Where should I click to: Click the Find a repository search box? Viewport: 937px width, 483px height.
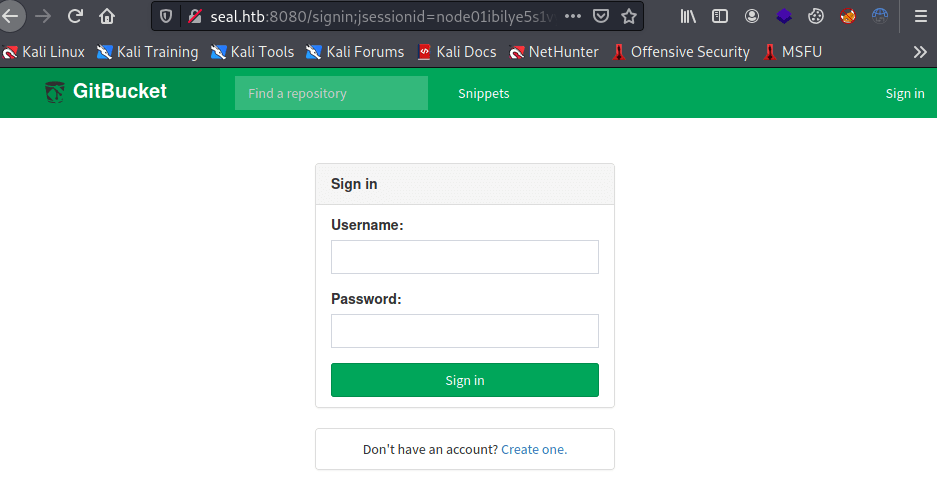click(331, 93)
